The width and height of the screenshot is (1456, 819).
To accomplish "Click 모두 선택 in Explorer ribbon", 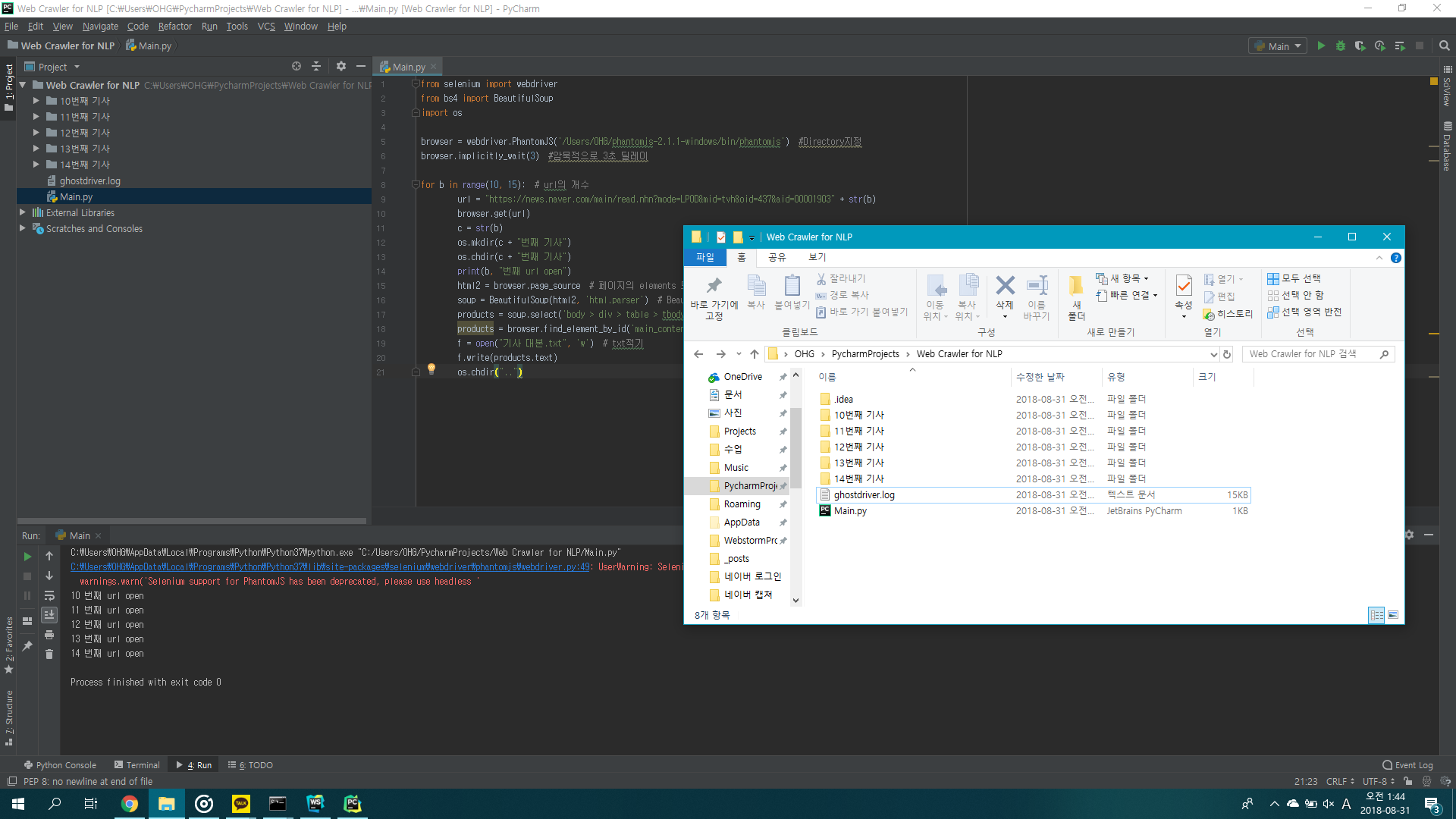I will coord(1294,278).
